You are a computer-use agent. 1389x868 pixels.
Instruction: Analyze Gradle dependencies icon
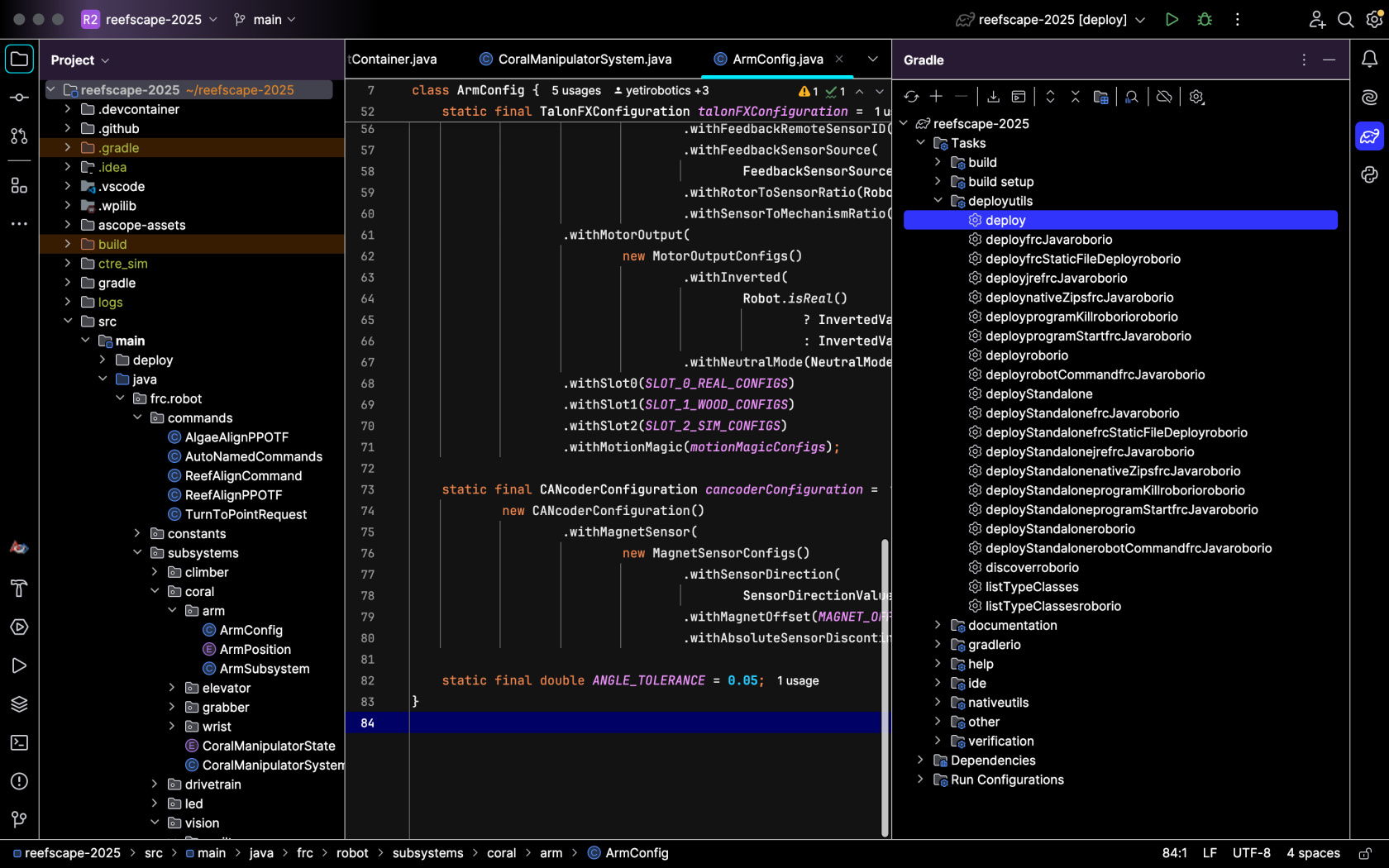coord(1132,97)
